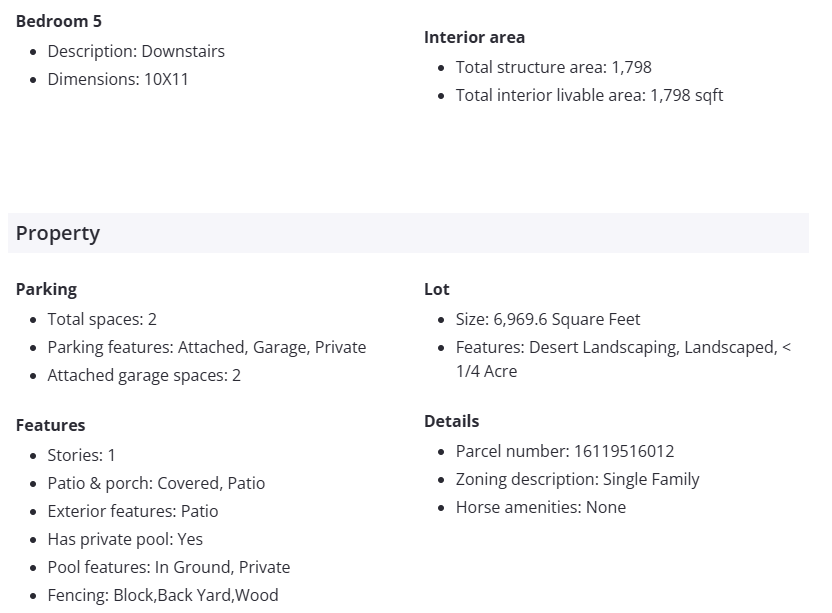Click the lot Size 6,969.6 Square Feet entry
The image size is (832, 613).
click(x=548, y=319)
